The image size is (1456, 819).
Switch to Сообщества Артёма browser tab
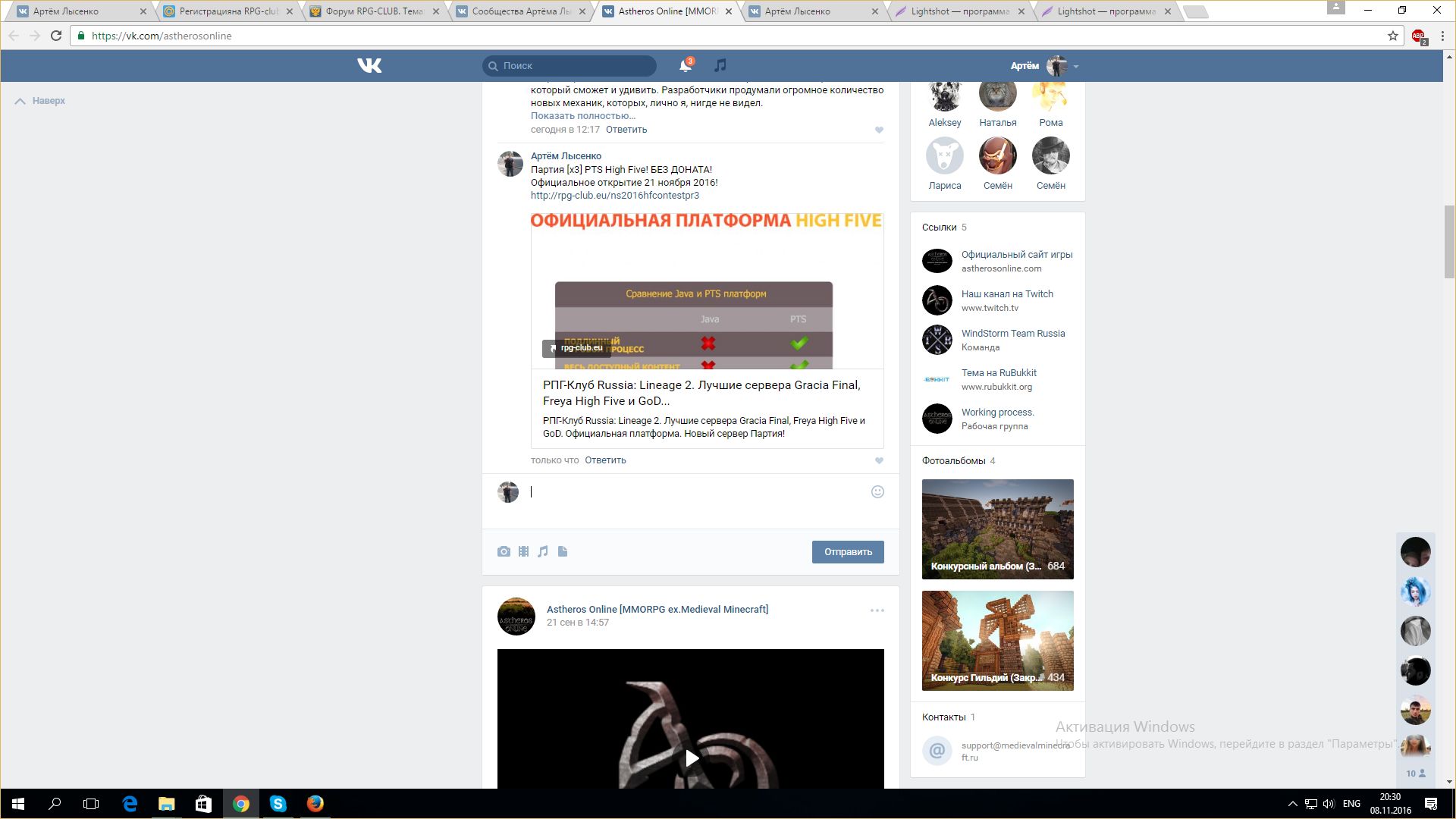click(x=521, y=11)
